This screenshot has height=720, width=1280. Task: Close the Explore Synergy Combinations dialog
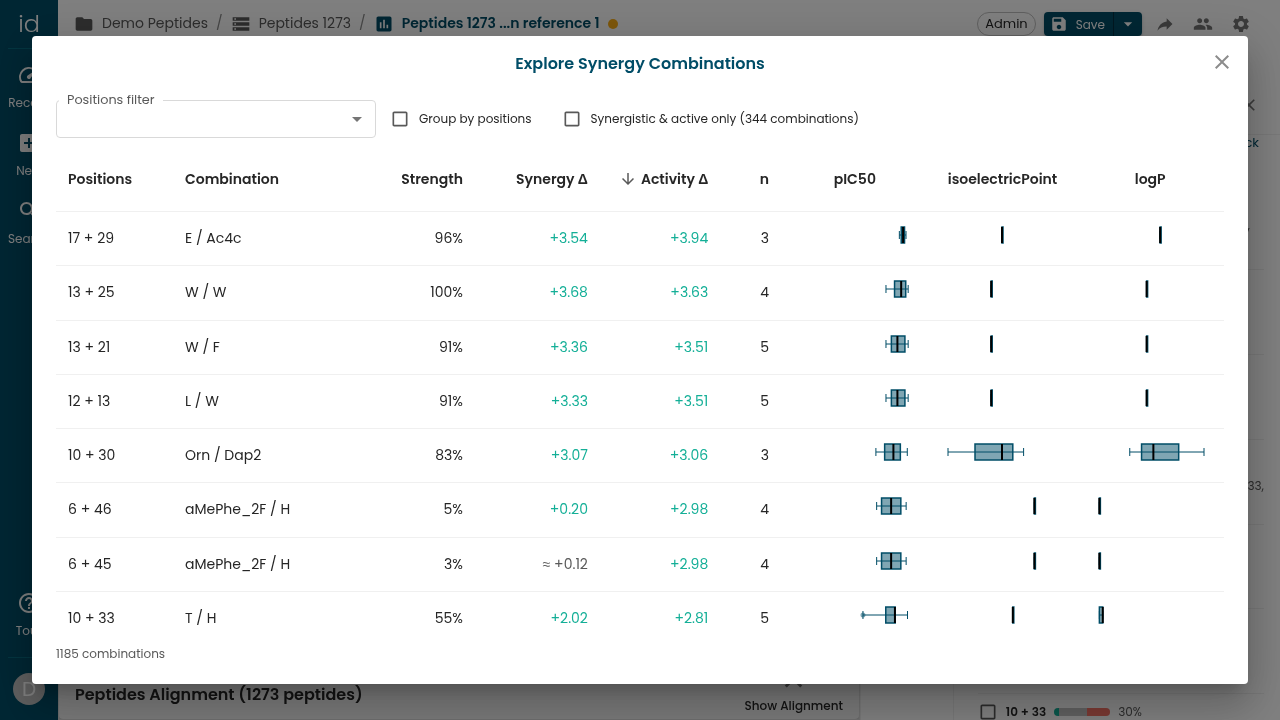1222,62
